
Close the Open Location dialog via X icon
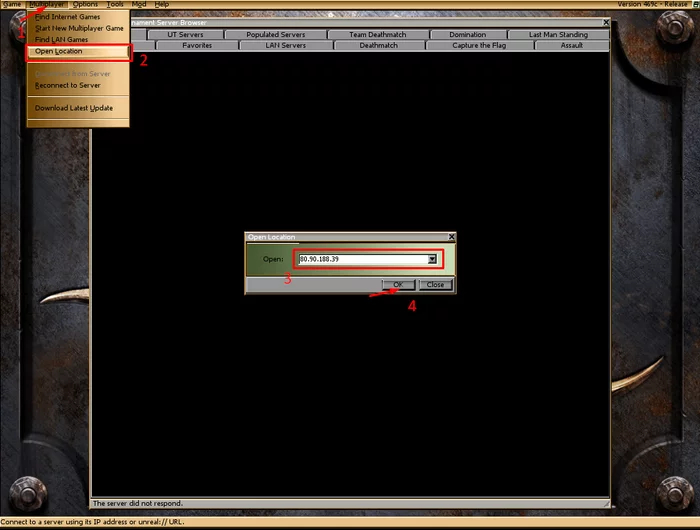point(451,237)
